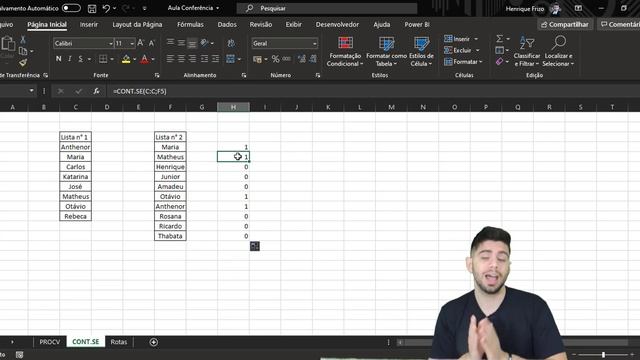
Task: Open the font color dropdown arrow
Action: (x=153, y=60)
